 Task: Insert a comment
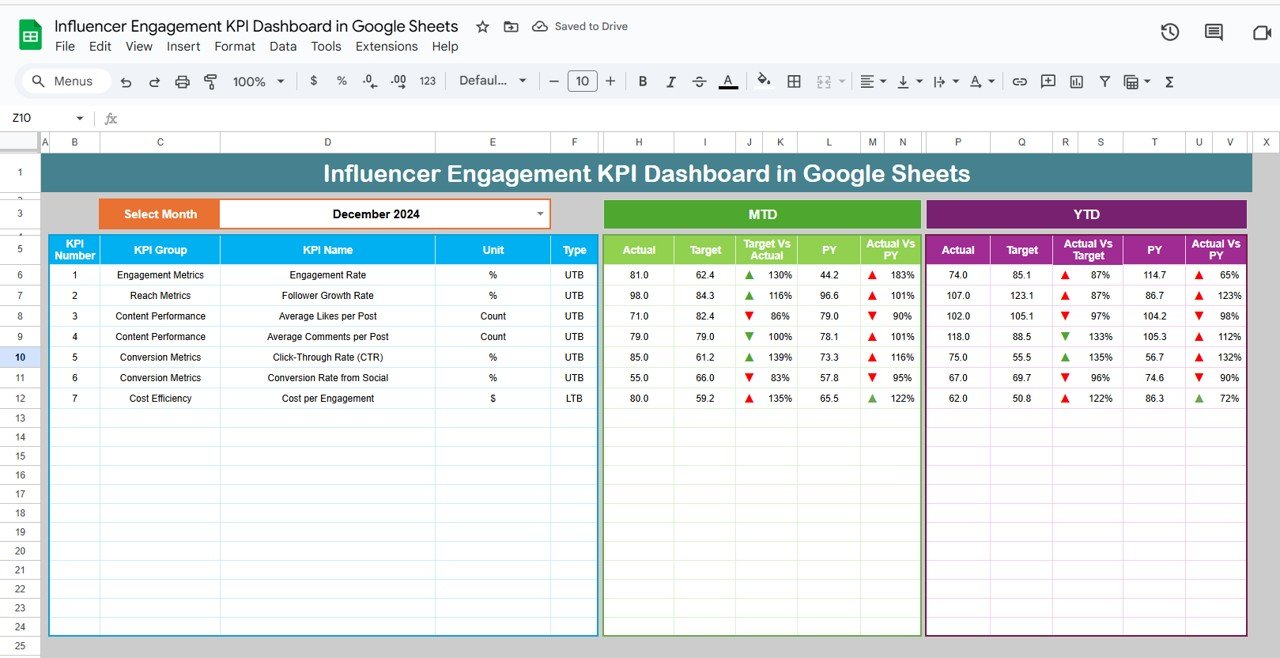(x=1048, y=81)
